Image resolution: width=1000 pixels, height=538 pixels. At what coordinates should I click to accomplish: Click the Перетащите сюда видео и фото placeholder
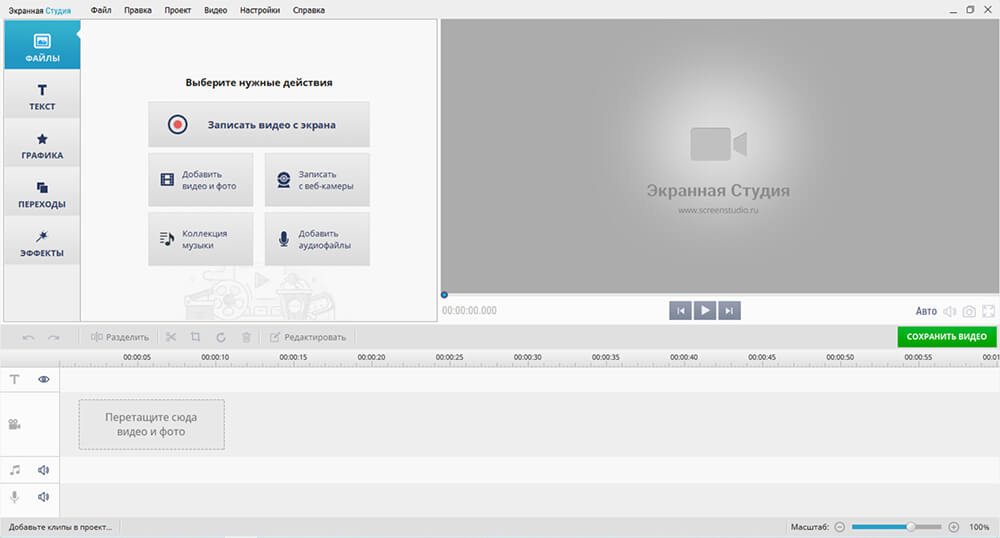pos(151,425)
